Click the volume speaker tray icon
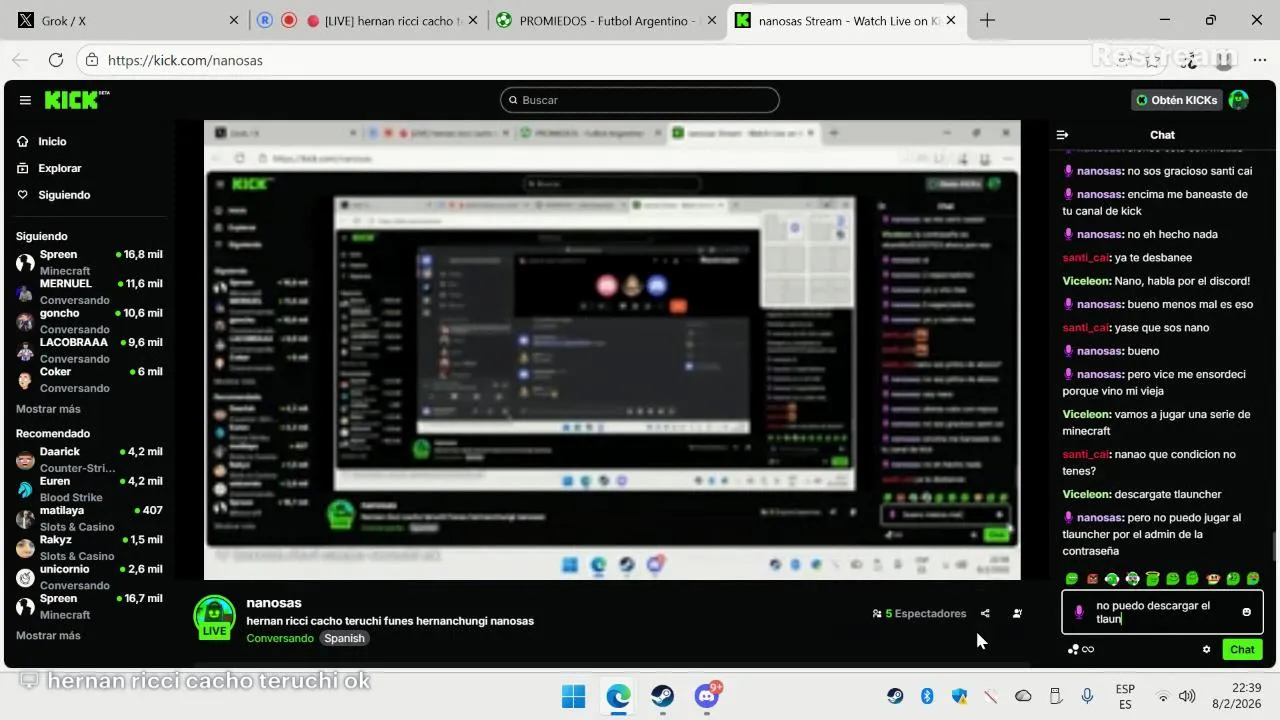Viewport: 1280px width, 720px height. (x=1187, y=696)
